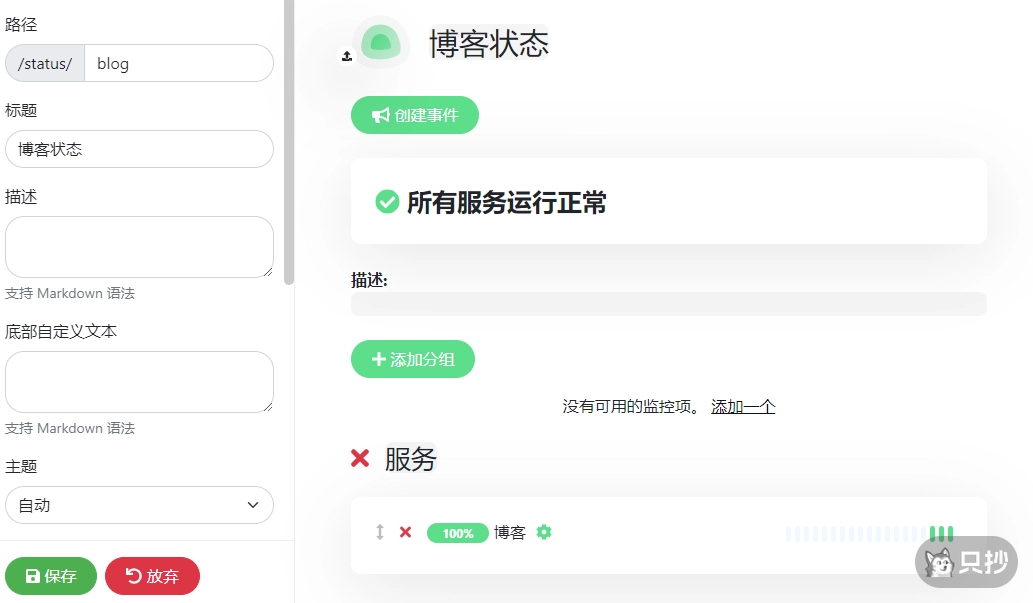The image size is (1033, 603).
Task: Click the upload icon to change the logo
Action: 347,57
